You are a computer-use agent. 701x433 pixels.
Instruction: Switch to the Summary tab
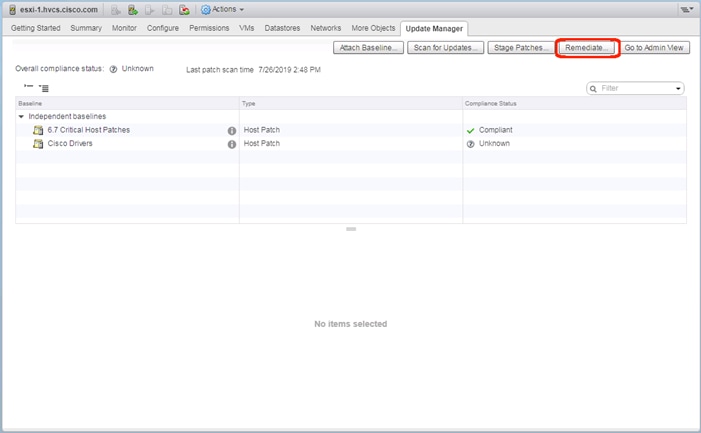pyautogui.click(x=86, y=28)
